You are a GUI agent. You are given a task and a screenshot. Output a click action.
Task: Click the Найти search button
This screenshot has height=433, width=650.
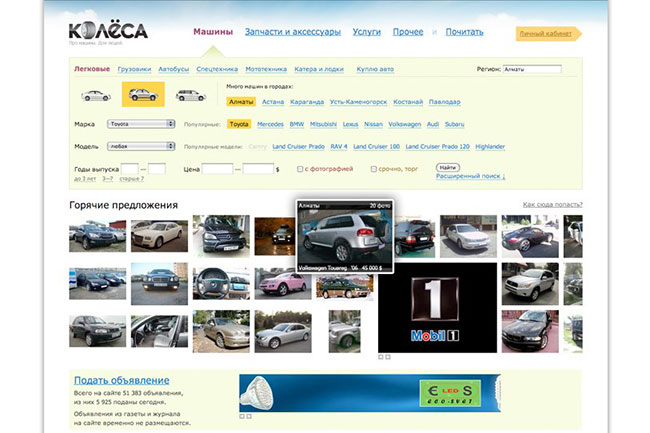[x=448, y=167]
